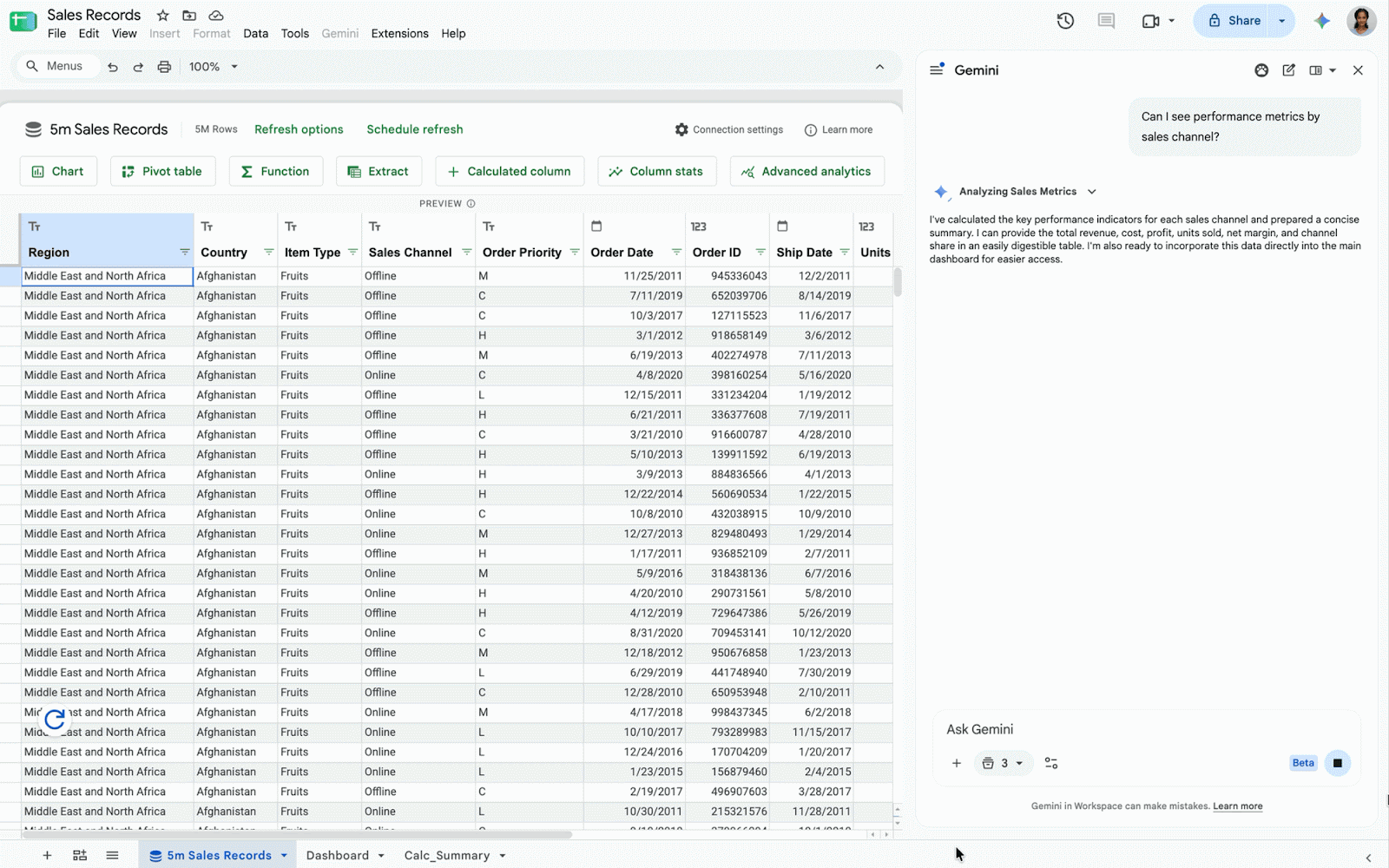The width and height of the screenshot is (1389, 868).
Task: Open Advanced analytics
Action: (806, 172)
